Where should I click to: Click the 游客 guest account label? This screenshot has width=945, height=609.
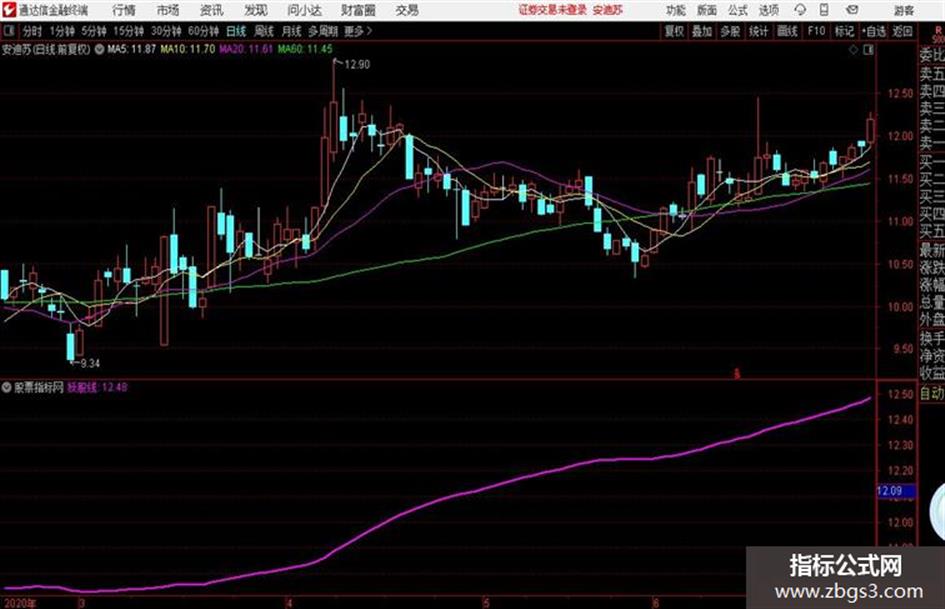pyautogui.click(x=903, y=10)
